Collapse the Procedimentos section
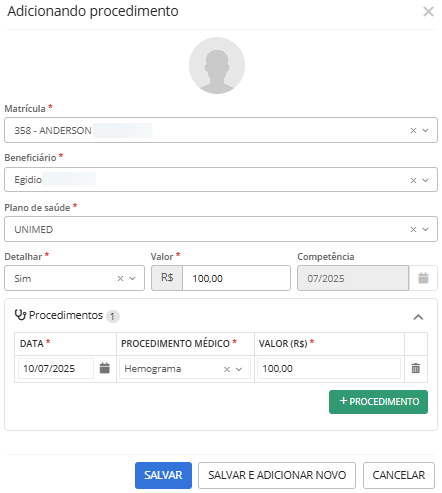 click(x=418, y=317)
